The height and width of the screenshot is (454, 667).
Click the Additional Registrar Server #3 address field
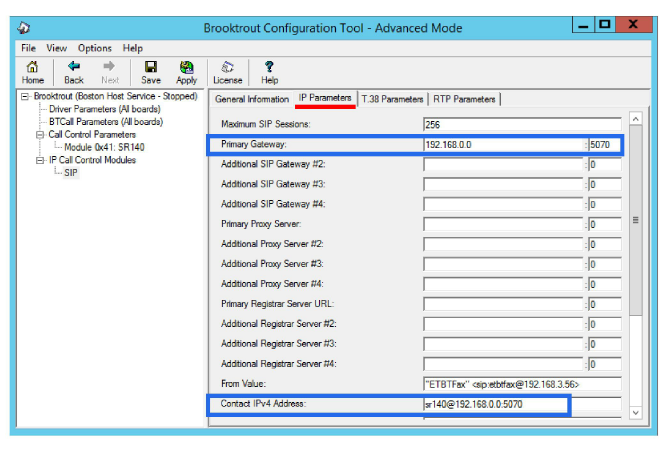504,344
